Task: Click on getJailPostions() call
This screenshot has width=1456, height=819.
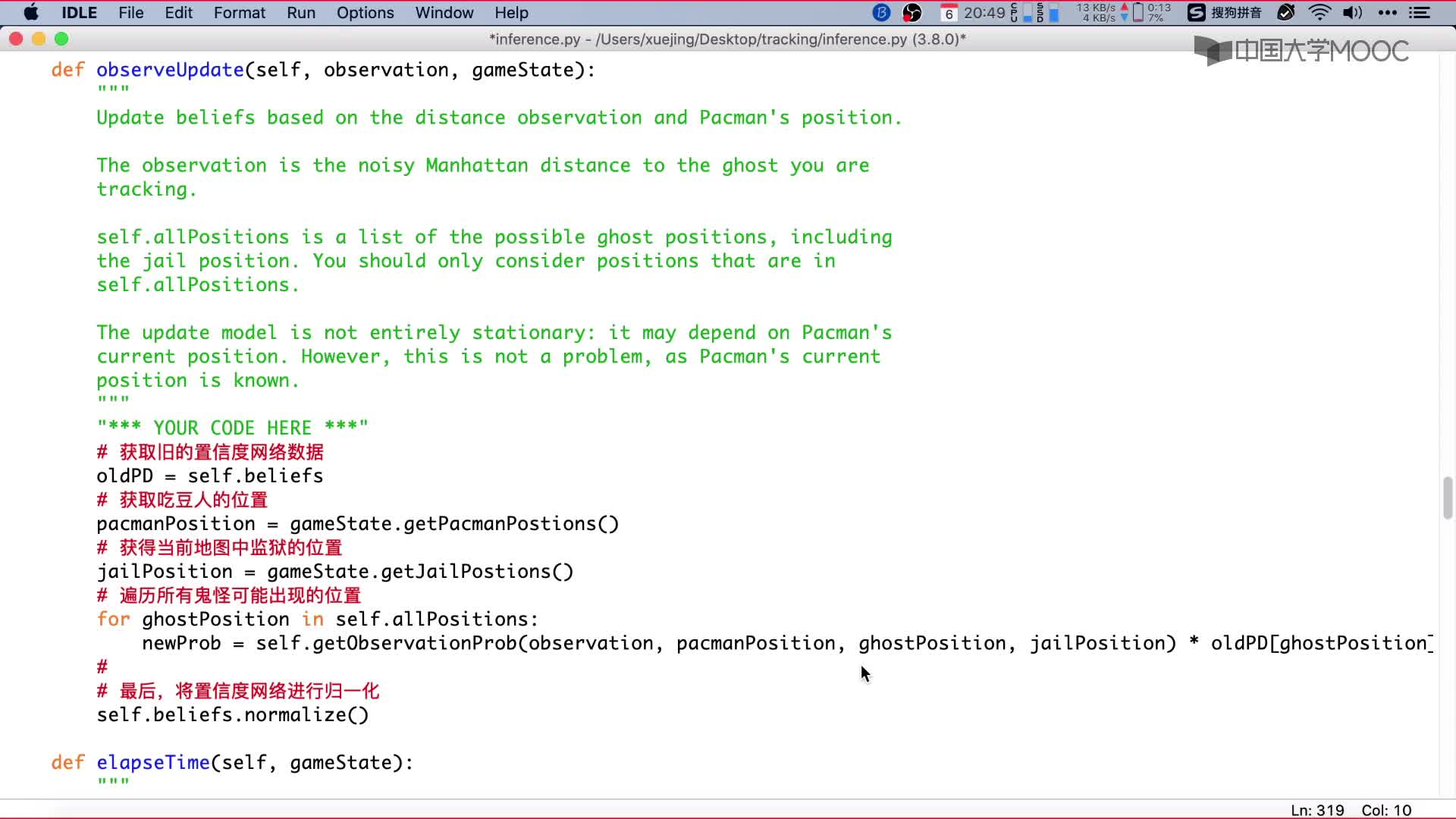Action: [477, 572]
